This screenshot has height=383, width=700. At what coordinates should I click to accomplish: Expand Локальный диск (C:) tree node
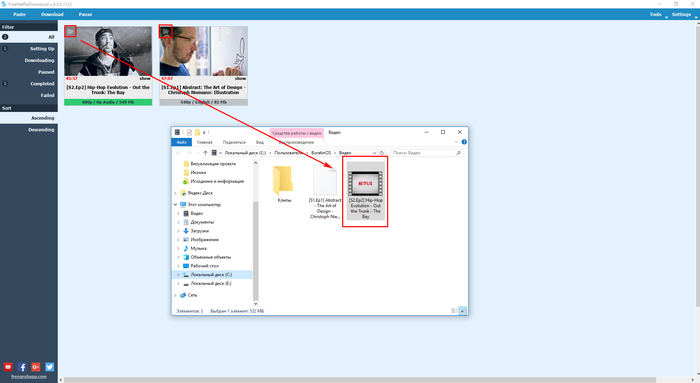coord(178,275)
